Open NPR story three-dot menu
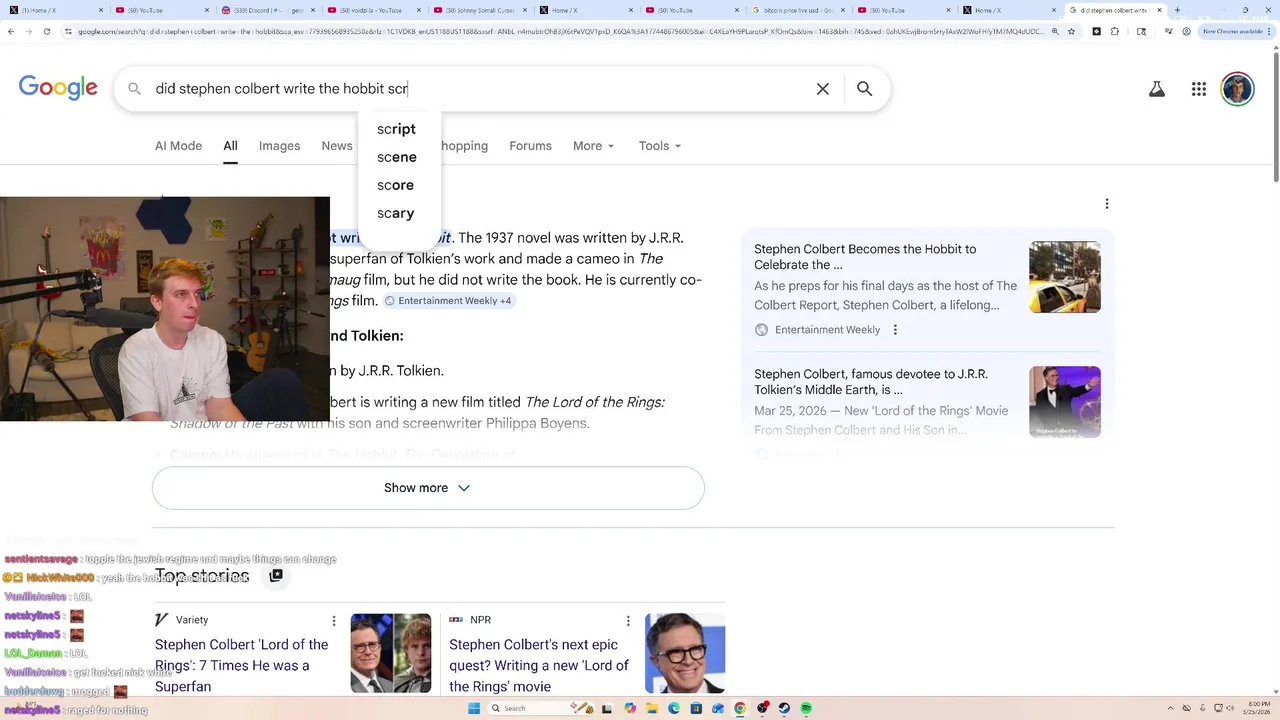 pyautogui.click(x=628, y=621)
